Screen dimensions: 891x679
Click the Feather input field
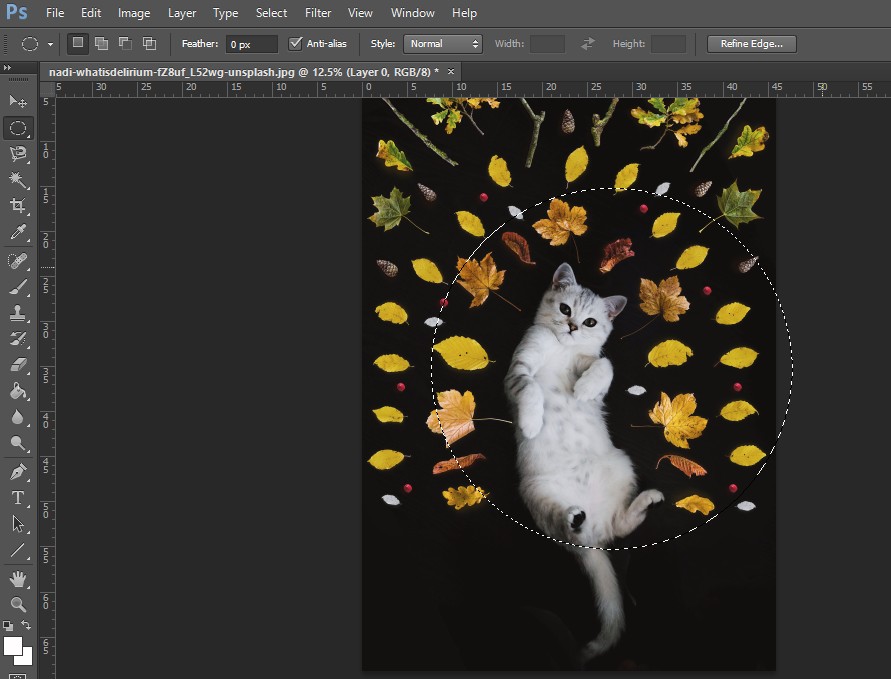pos(252,44)
